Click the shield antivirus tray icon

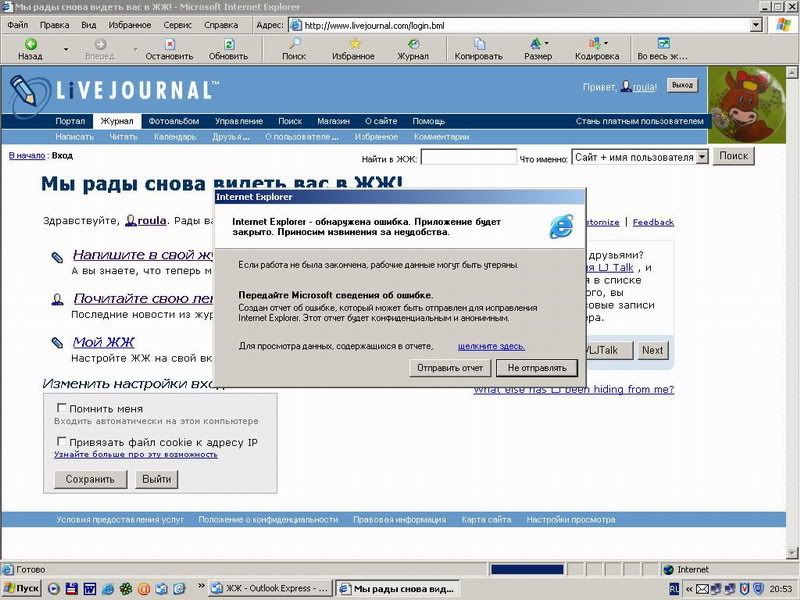click(x=744, y=589)
